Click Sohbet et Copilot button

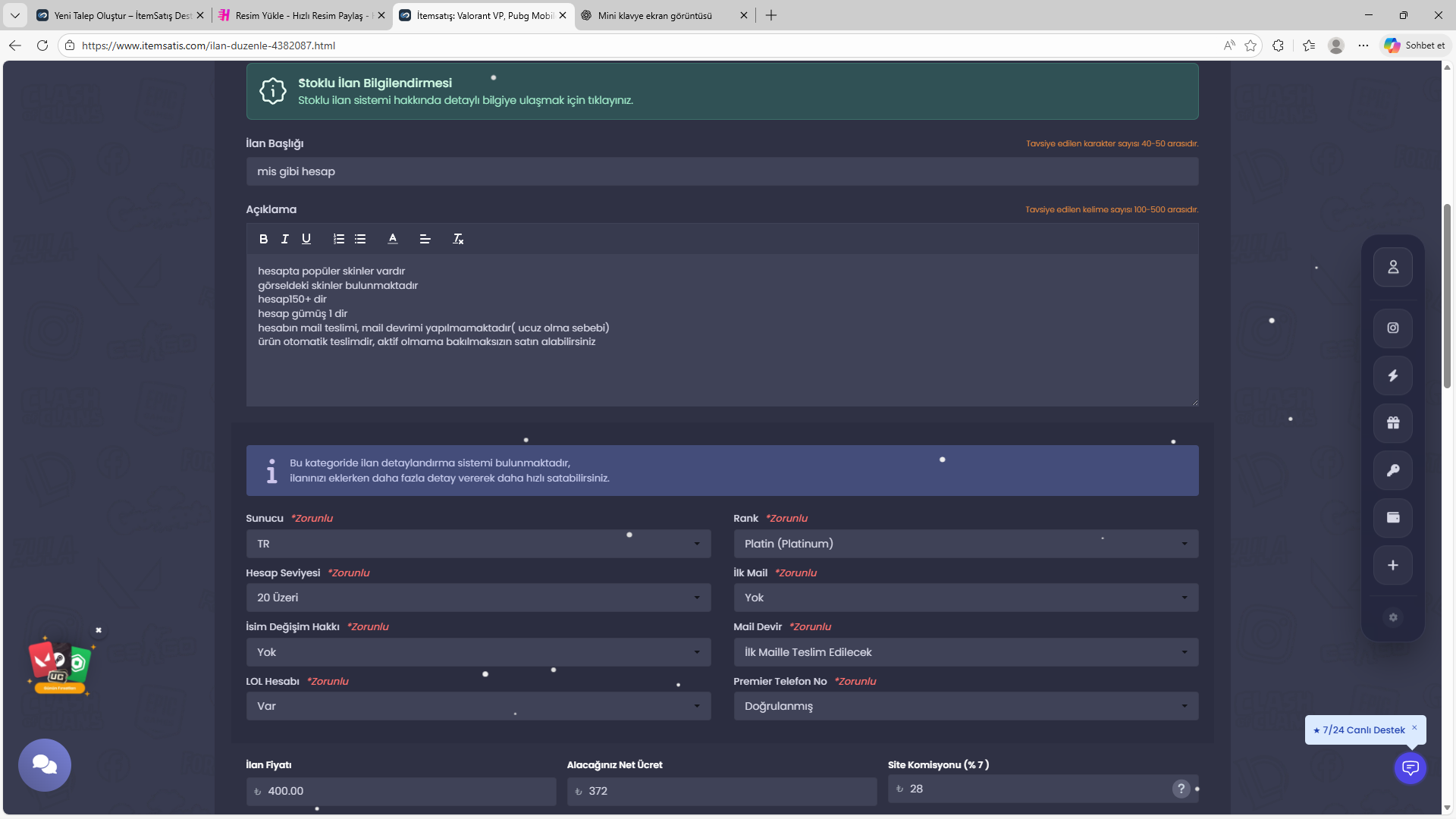pos(1415,45)
